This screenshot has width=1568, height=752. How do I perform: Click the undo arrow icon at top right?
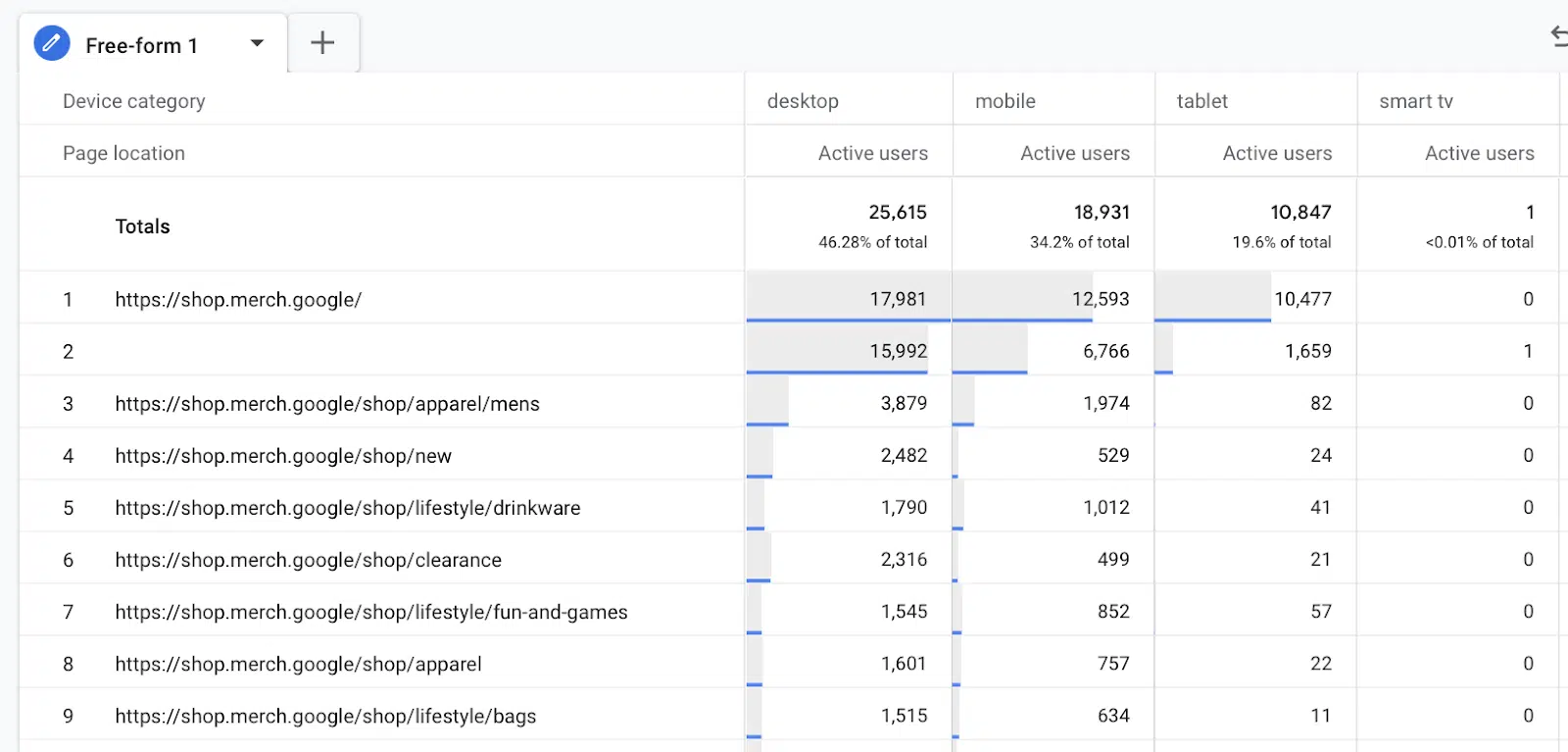[x=1559, y=37]
